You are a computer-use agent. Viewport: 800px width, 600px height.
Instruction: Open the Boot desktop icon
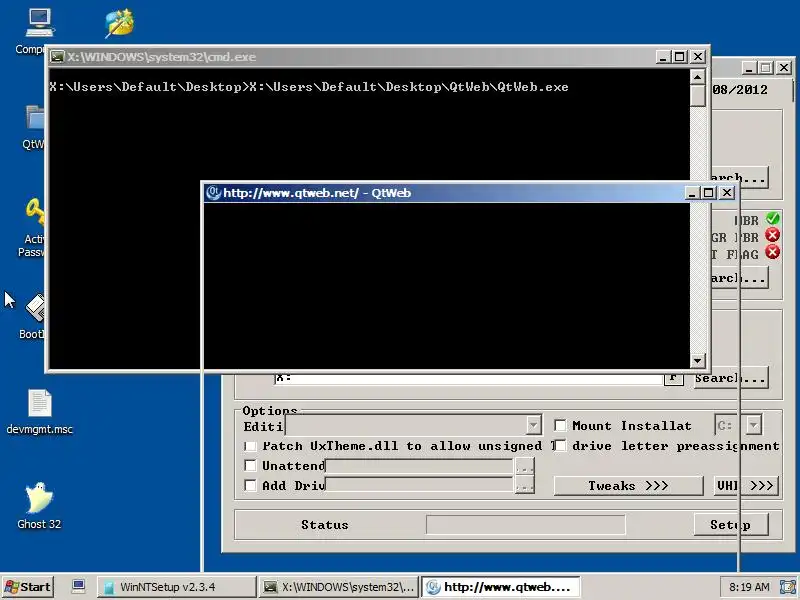click(x=35, y=308)
